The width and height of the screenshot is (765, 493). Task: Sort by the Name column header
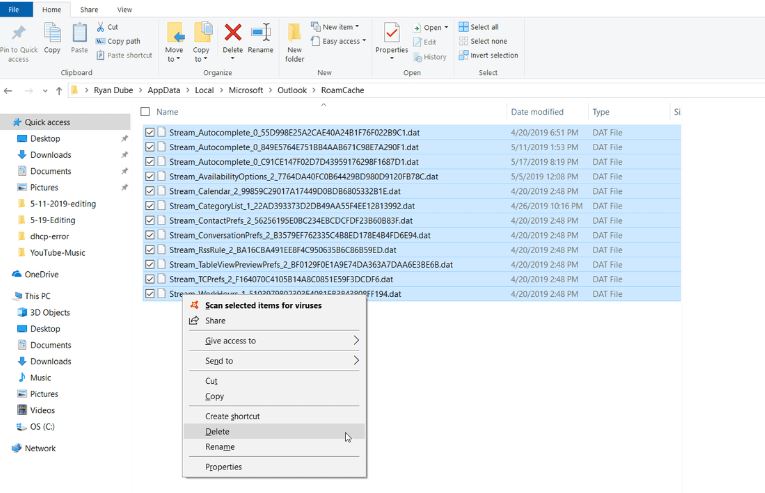pos(167,112)
